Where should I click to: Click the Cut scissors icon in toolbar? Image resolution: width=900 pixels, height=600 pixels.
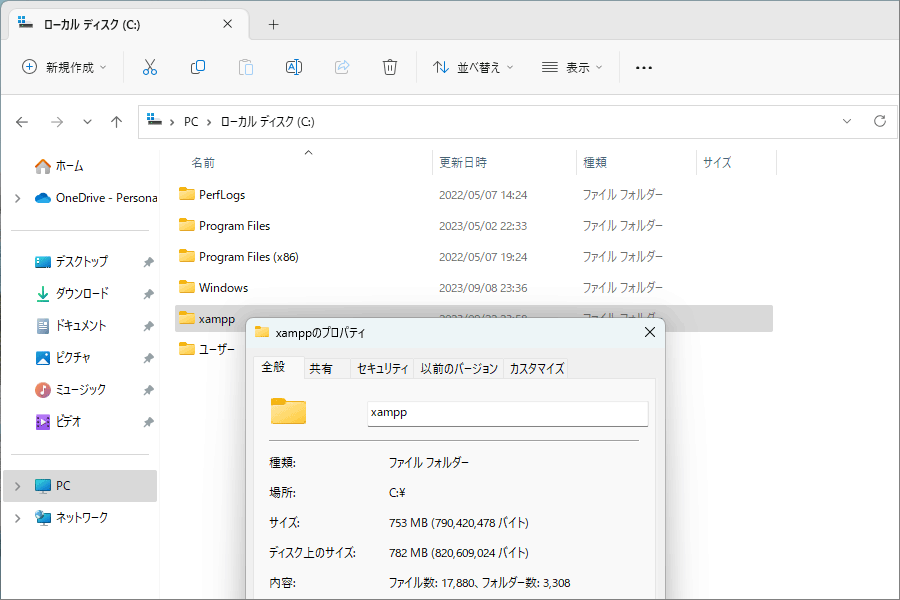pos(150,67)
